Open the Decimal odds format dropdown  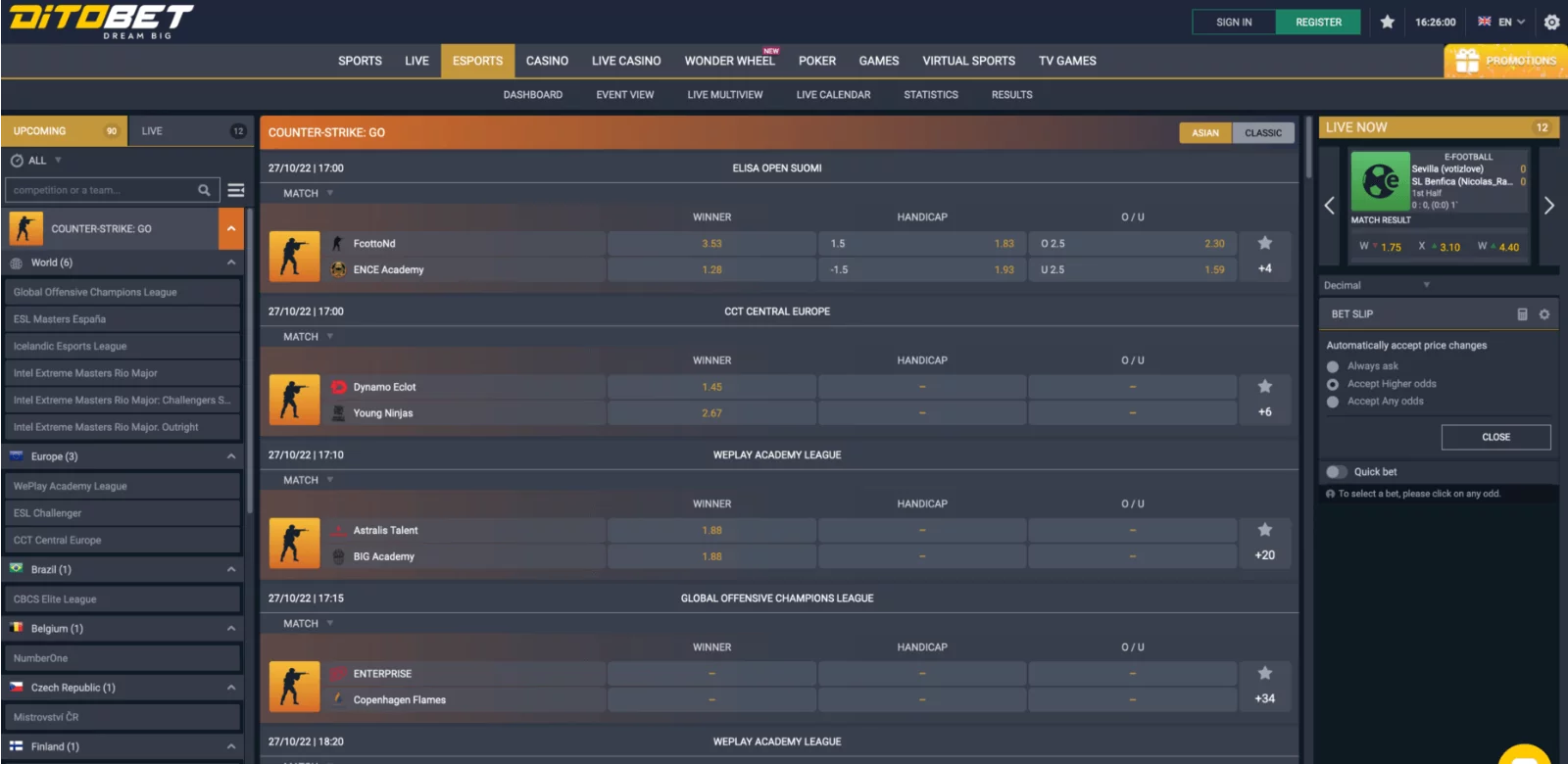pyautogui.click(x=1377, y=285)
